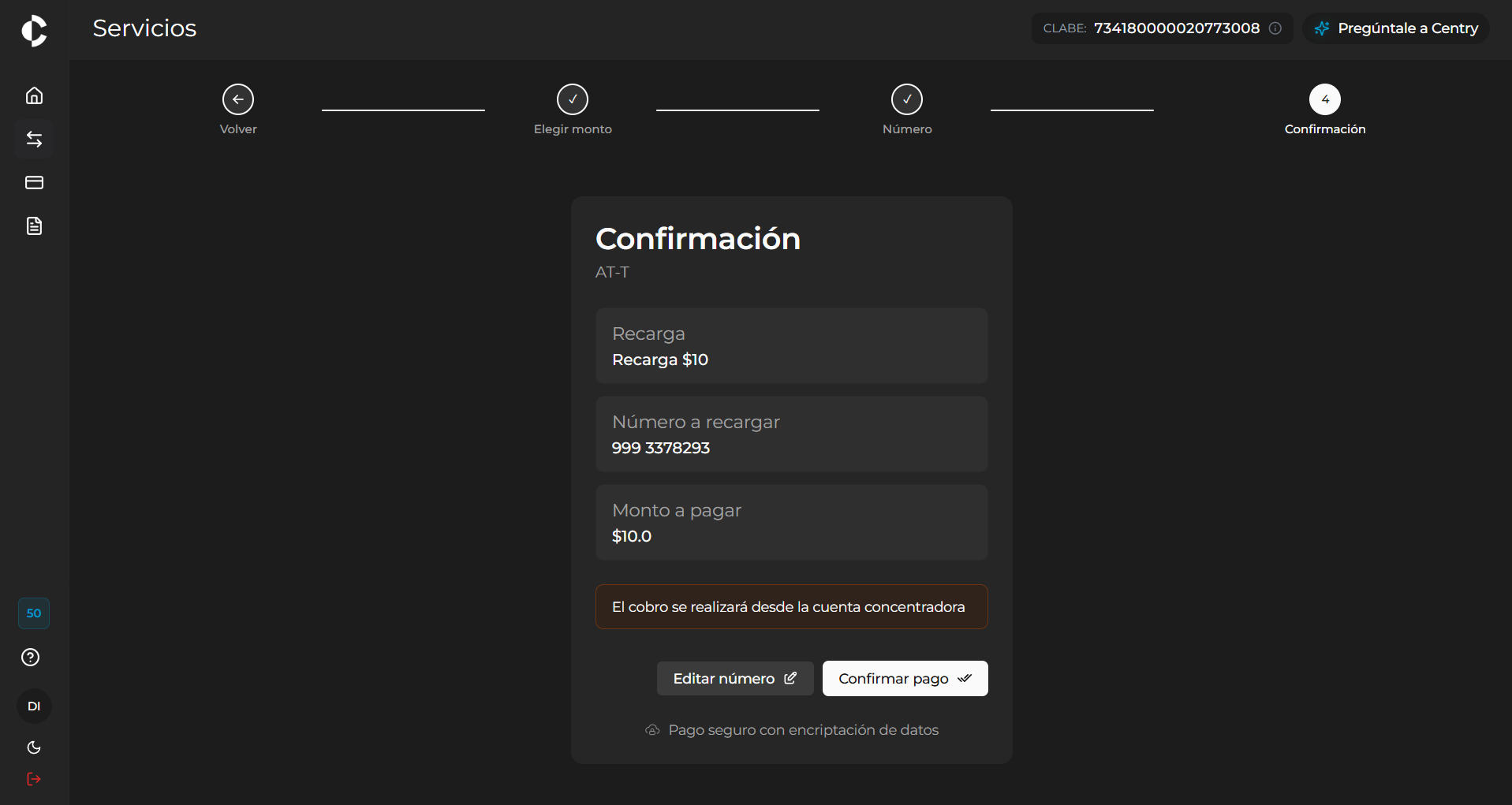1512x805 pixels.
Task: Click the AT-T provider subtitle
Action: [612, 272]
